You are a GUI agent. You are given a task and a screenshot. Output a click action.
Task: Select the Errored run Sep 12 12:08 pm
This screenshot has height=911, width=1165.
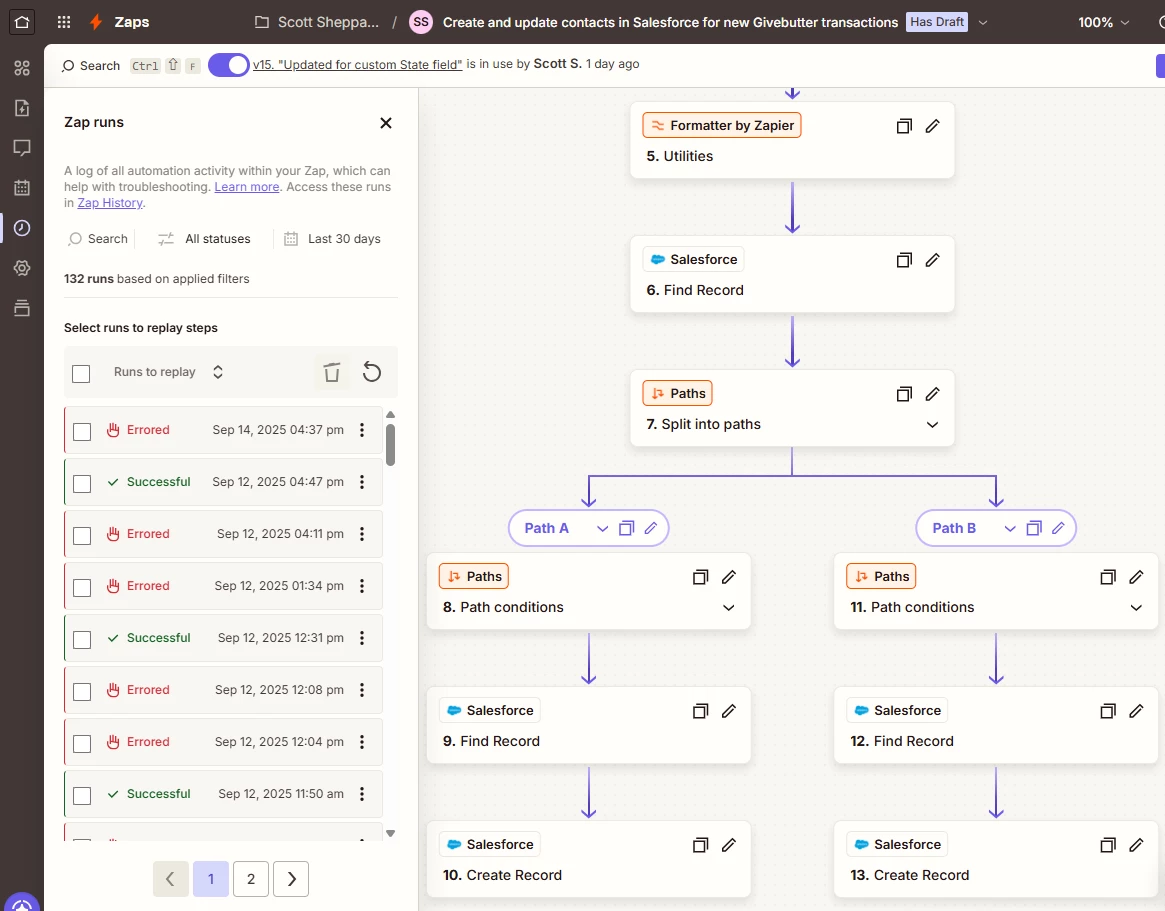point(82,692)
